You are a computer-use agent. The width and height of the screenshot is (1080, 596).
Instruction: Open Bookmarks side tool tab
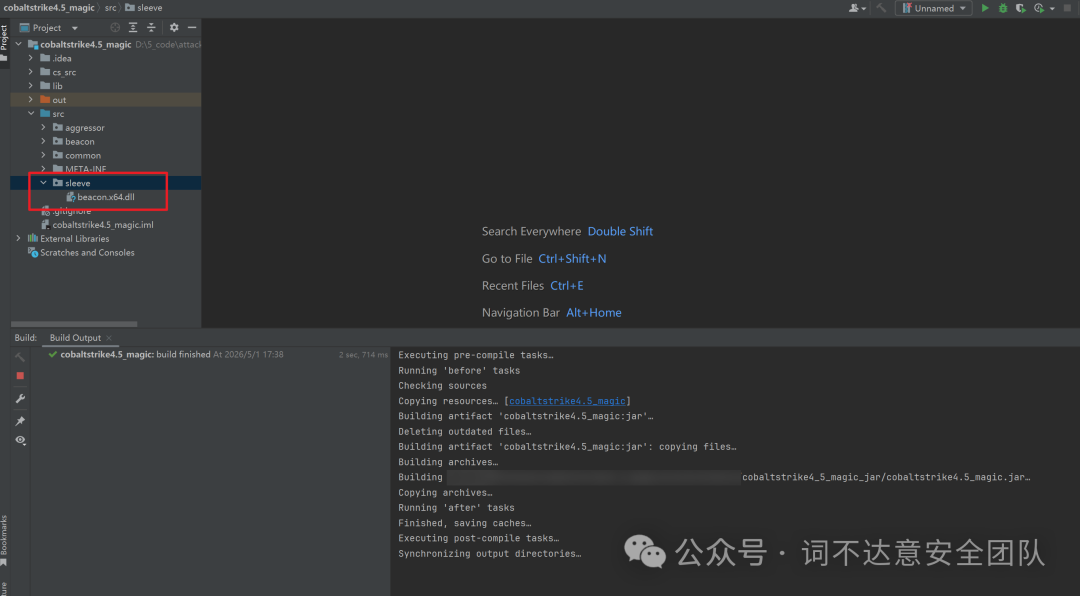(x=4, y=540)
